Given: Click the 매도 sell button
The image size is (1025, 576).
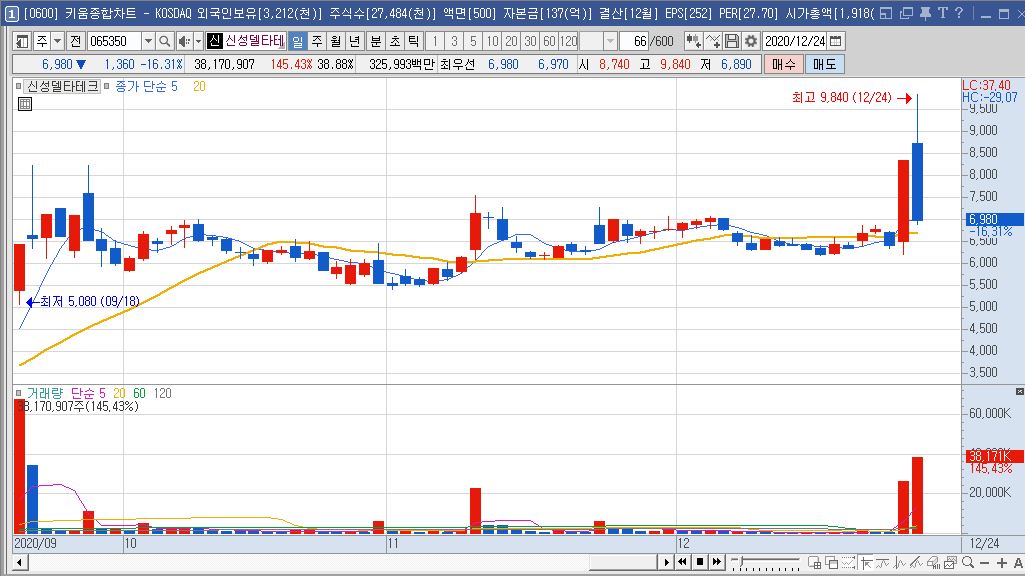Looking at the screenshot, I should point(824,64).
